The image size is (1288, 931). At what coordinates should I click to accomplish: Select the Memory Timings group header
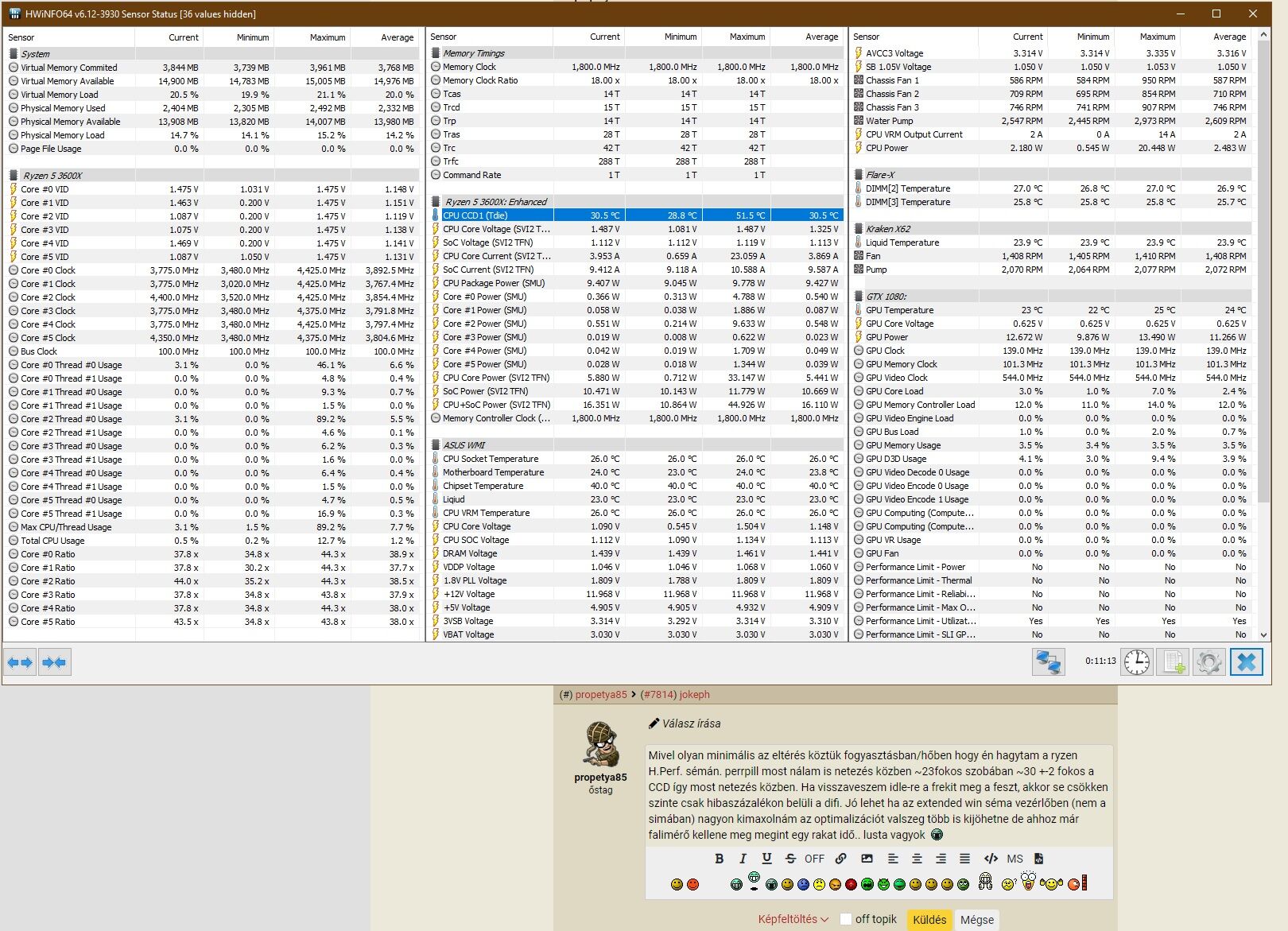tap(636, 53)
